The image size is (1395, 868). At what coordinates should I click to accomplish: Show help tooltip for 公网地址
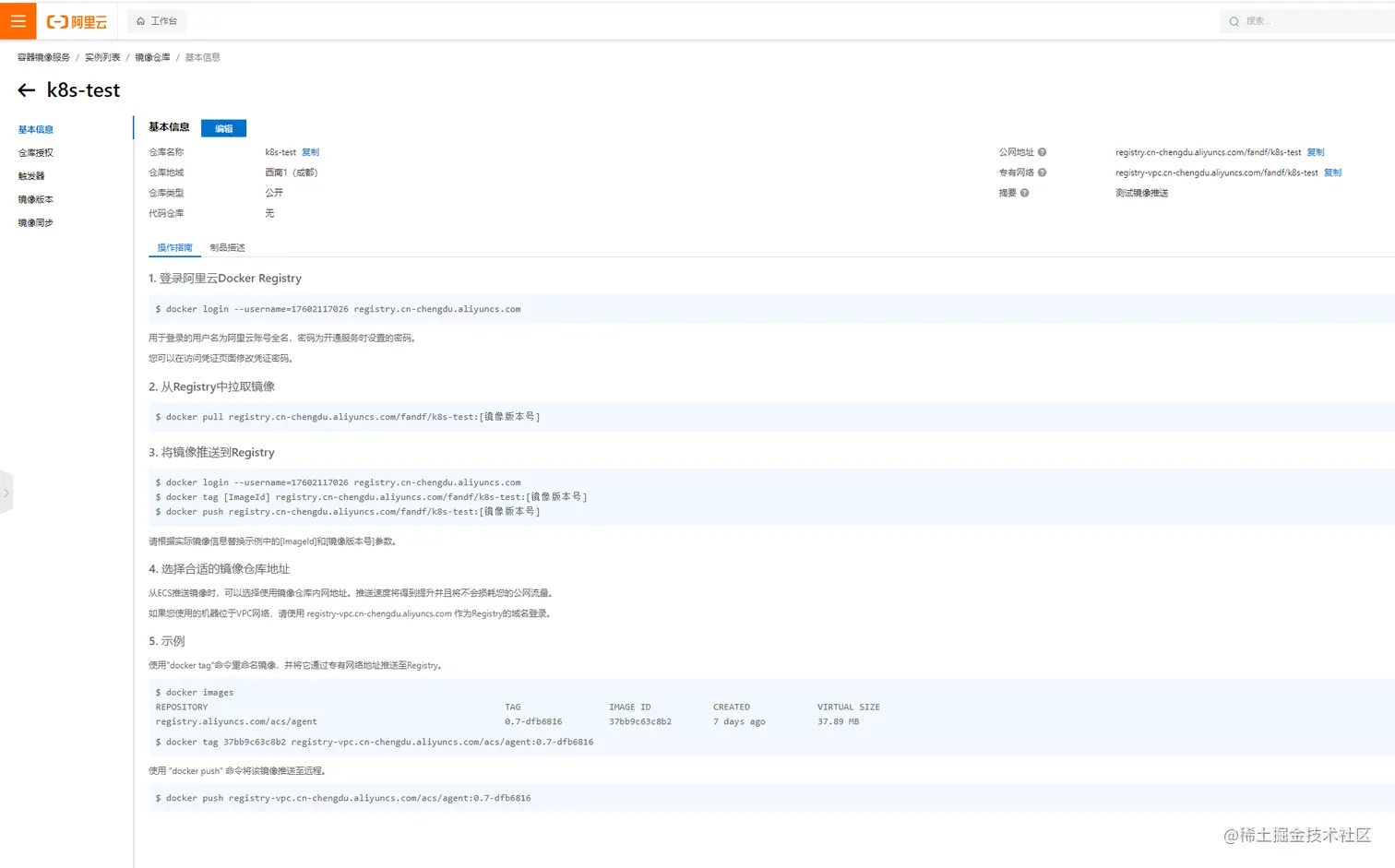1042,152
